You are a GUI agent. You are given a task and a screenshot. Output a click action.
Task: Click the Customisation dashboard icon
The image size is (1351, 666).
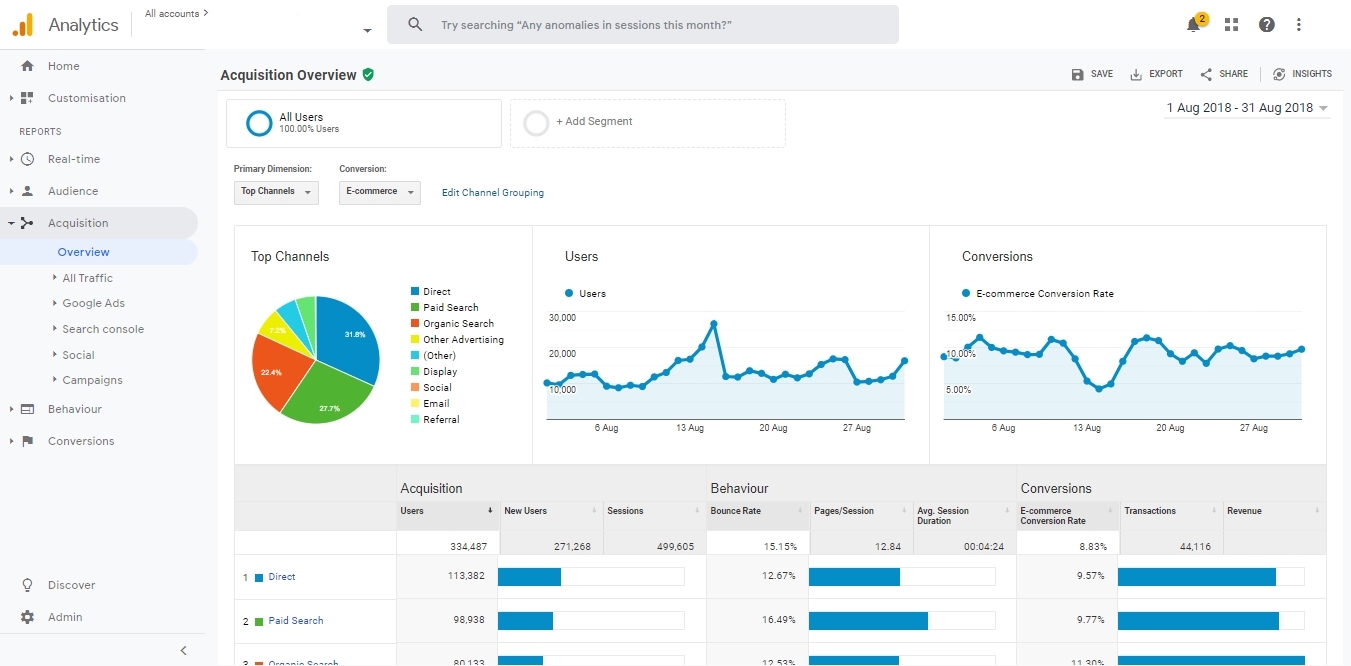(27, 98)
